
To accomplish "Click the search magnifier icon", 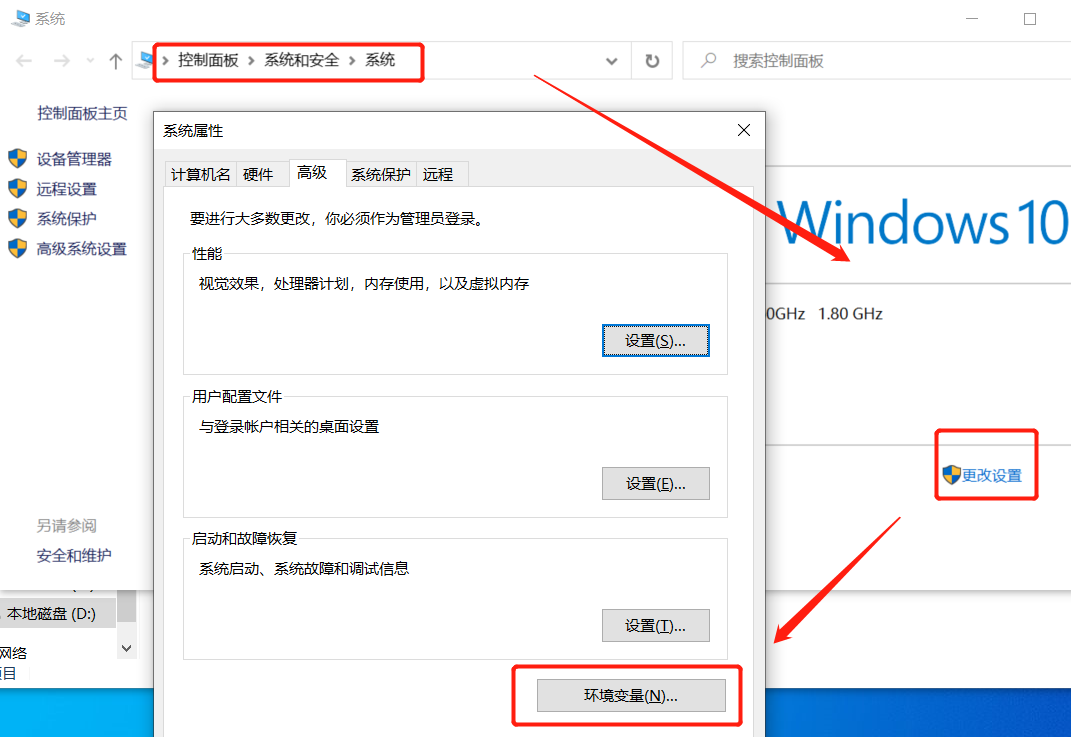I will (708, 60).
